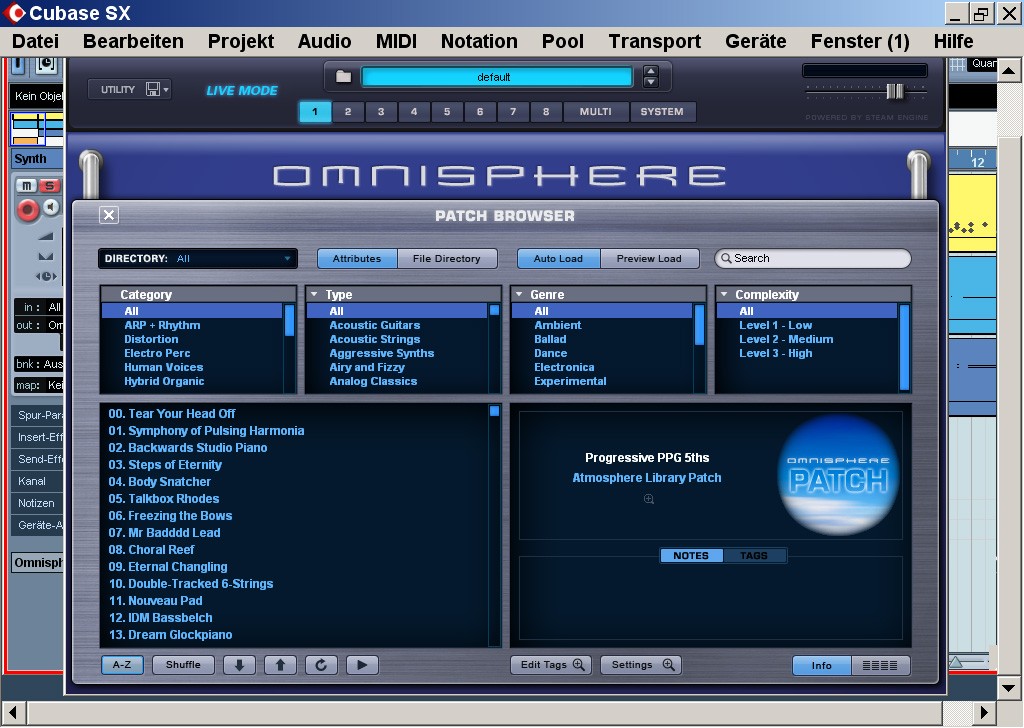The image size is (1024, 728).
Task: Select patch Tear Your Head Off
Action: 172,413
